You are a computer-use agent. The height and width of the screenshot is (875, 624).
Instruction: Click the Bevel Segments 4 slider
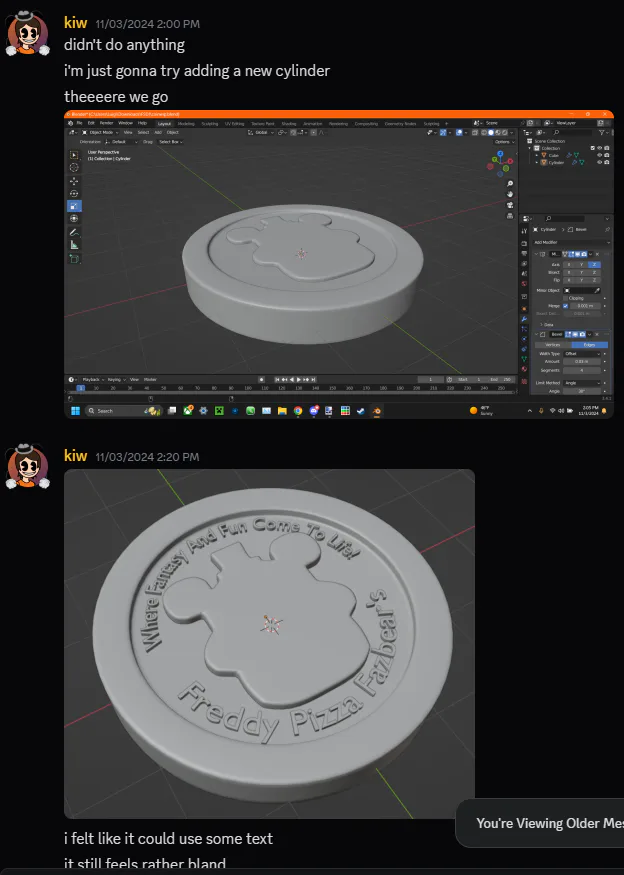click(x=582, y=370)
